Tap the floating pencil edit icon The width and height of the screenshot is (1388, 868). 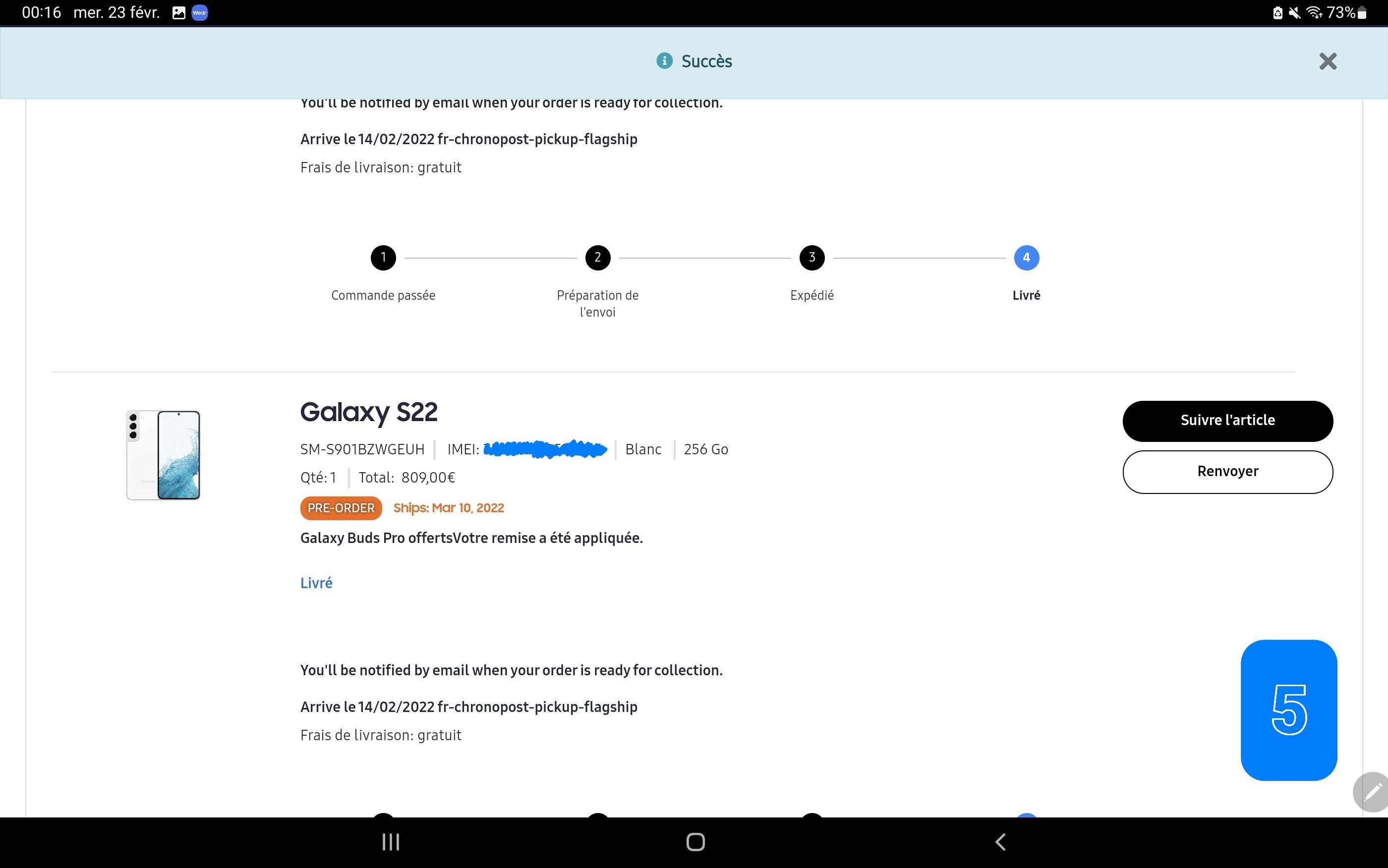tap(1373, 792)
